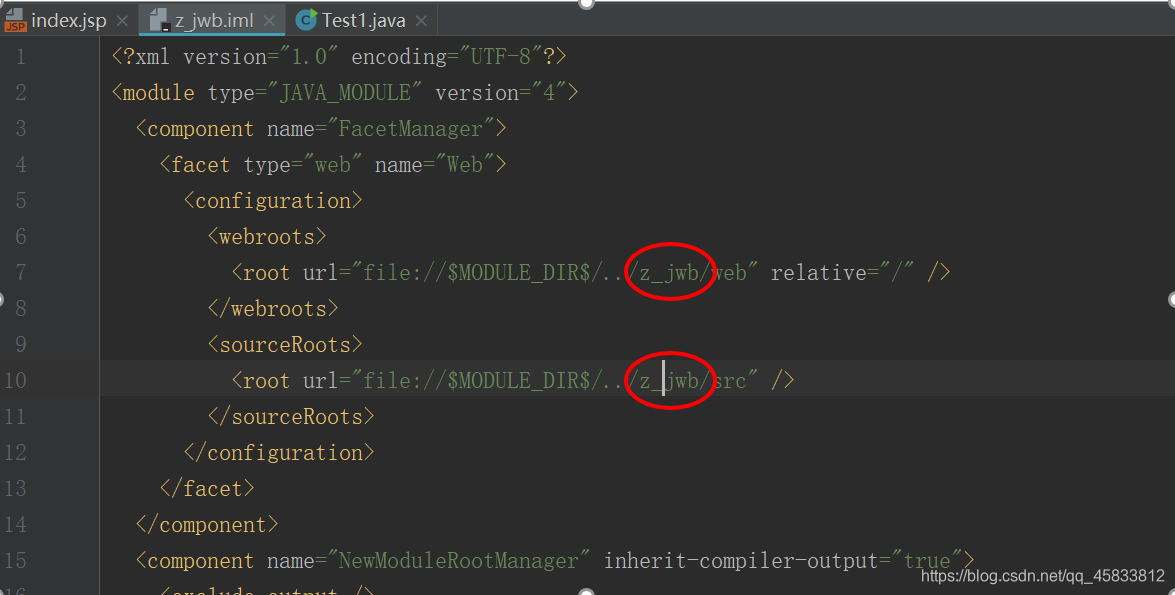Switch to the Test1.java tab
This screenshot has height=595, width=1175.
(x=363, y=20)
